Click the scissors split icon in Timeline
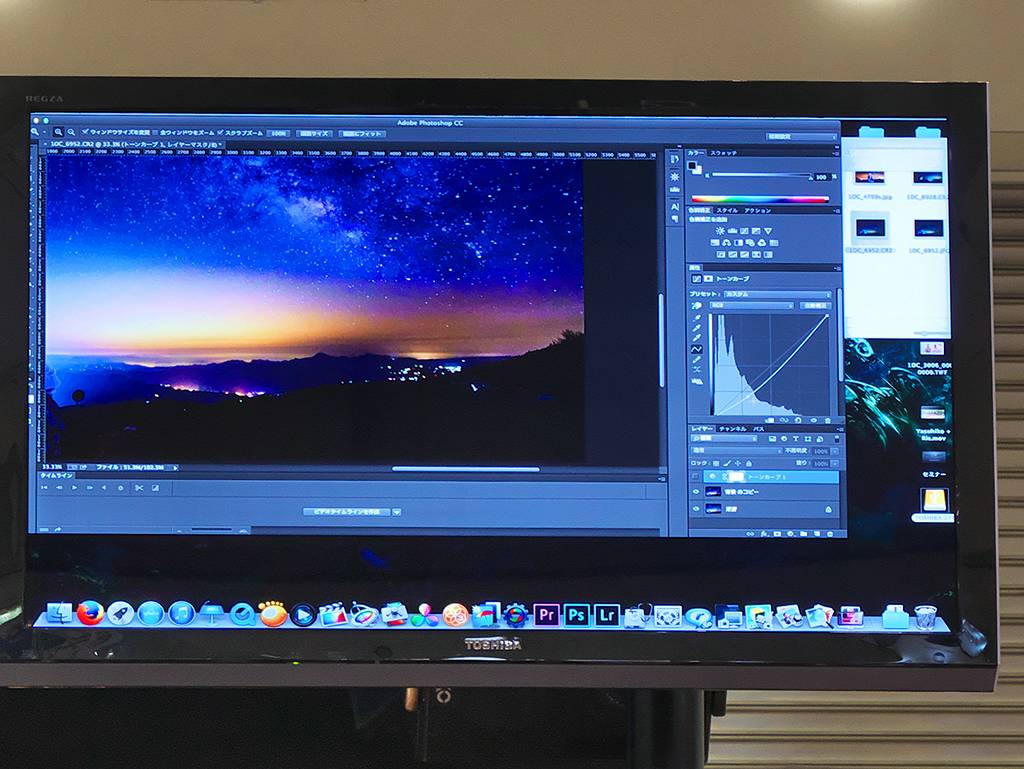This screenshot has height=769, width=1024. [x=139, y=488]
